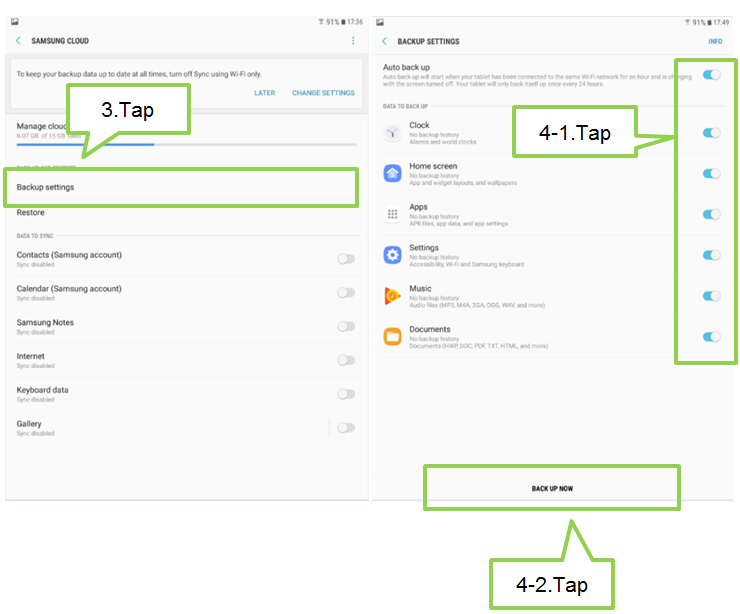The width and height of the screenshot is (740, 614).
Task: Enable Contacts (Samsung account) sync
Action: coord(346,259)
